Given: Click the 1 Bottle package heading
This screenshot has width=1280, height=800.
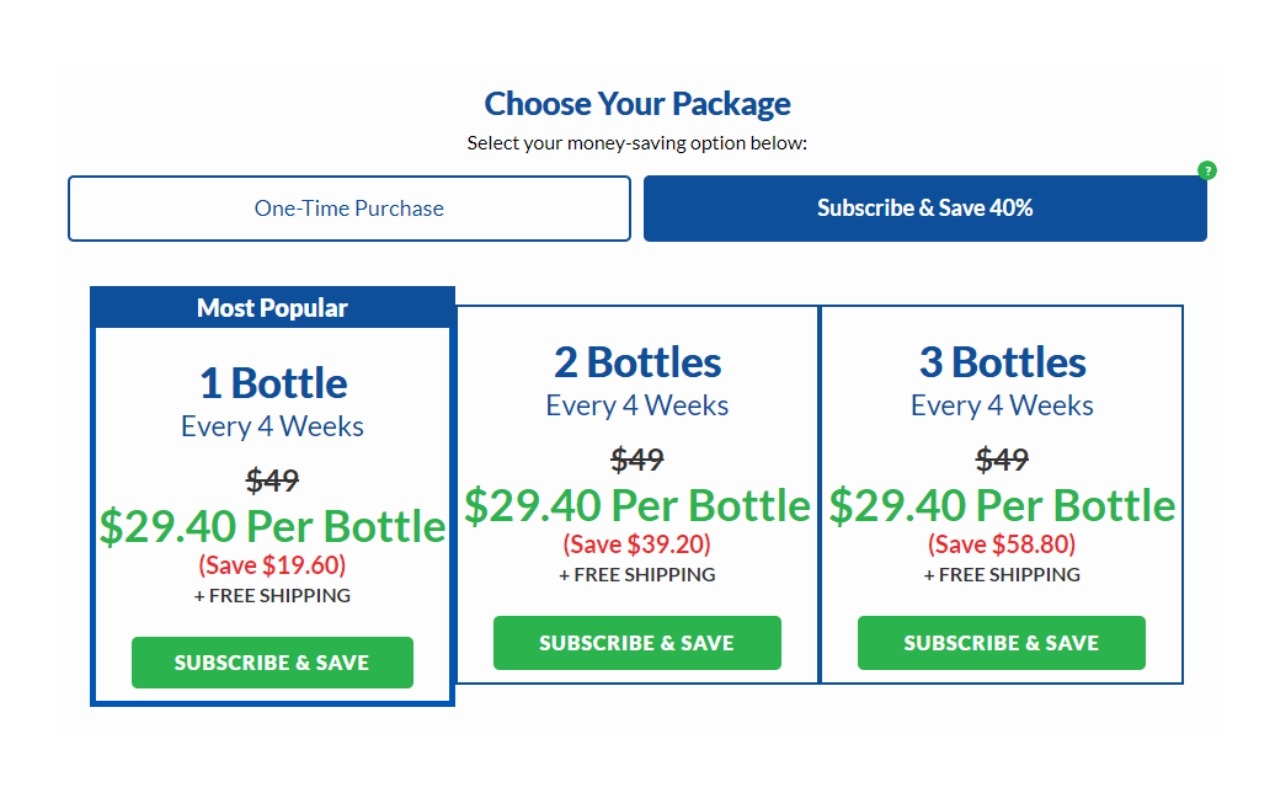Looking at the screenshot, I should point(273,383).
